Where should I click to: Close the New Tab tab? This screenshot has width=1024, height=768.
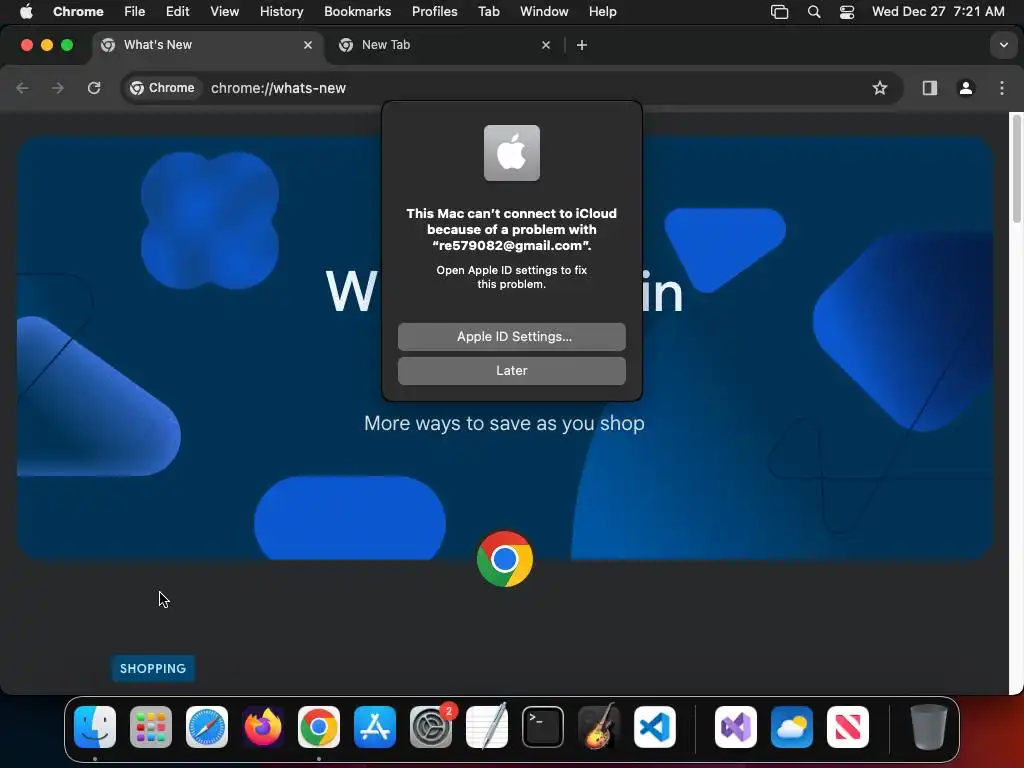546,45
